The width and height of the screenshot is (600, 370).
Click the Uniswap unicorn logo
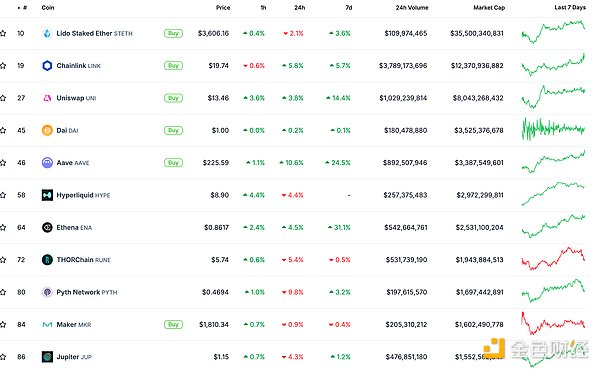47,98
